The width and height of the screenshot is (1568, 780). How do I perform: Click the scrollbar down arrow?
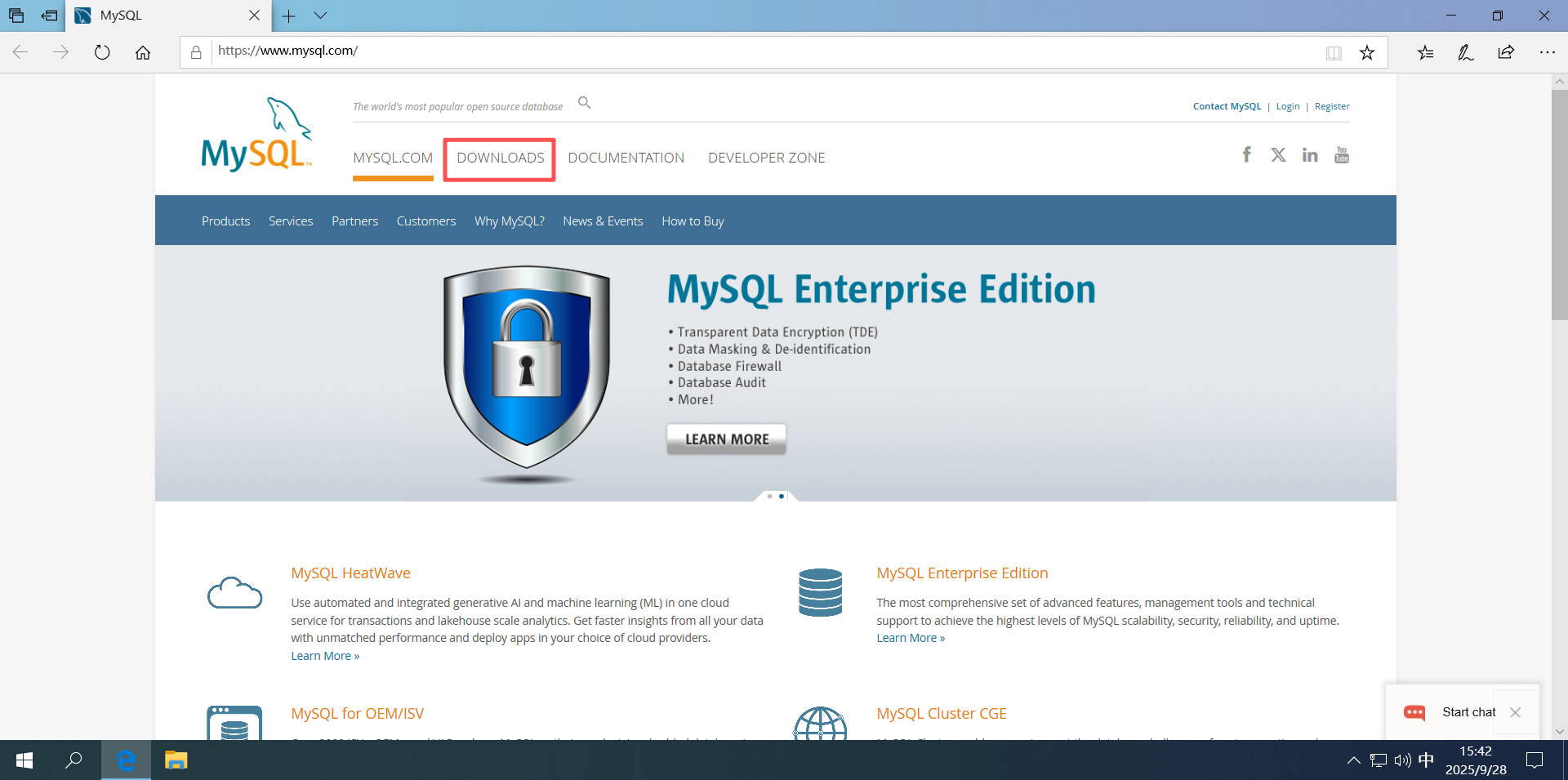1560,732
